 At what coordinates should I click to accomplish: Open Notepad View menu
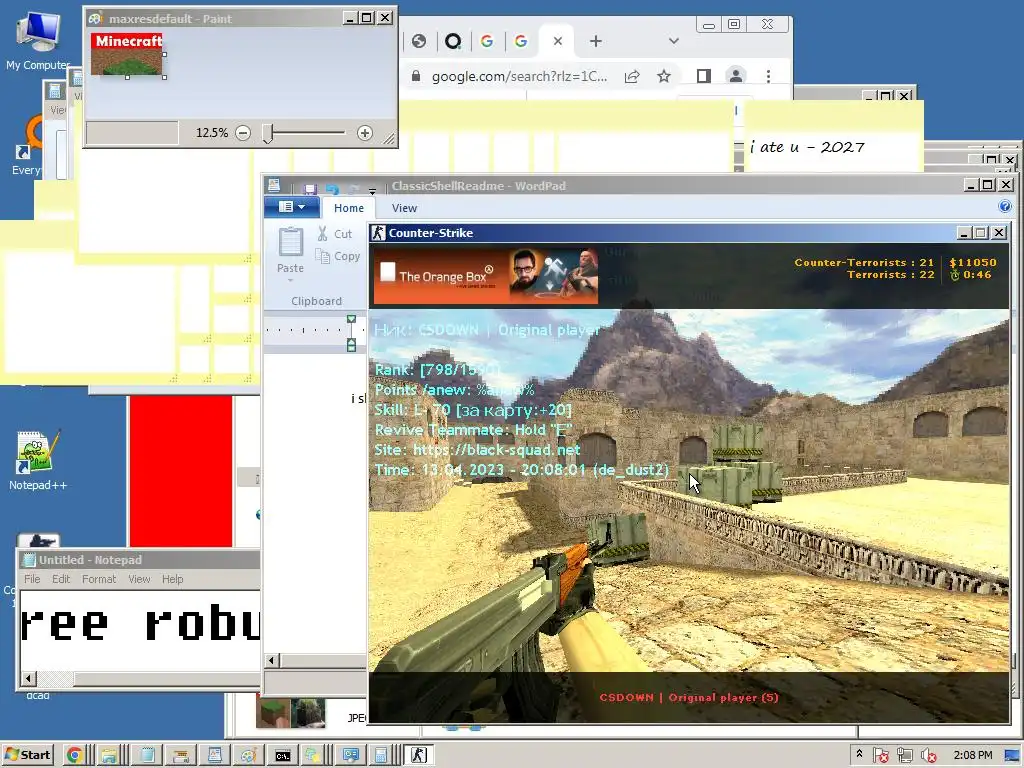[x=139, y=579]
